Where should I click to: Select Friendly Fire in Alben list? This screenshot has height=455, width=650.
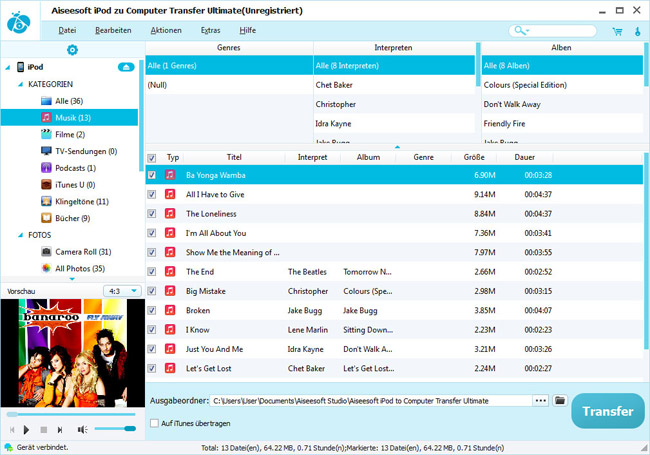[x=562, y=123]
